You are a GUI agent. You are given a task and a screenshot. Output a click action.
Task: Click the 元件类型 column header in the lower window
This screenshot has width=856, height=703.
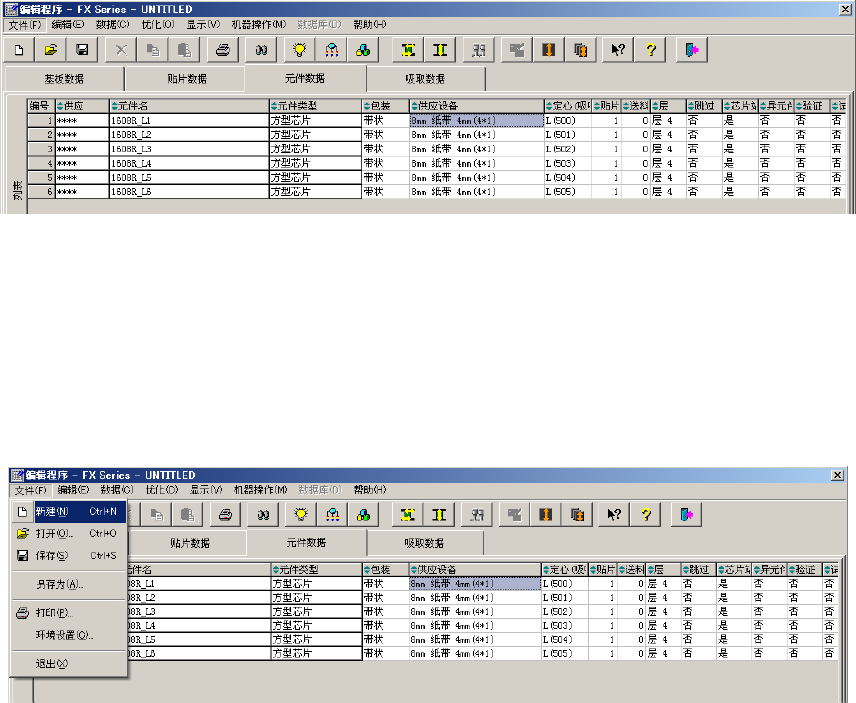[317, 570]
